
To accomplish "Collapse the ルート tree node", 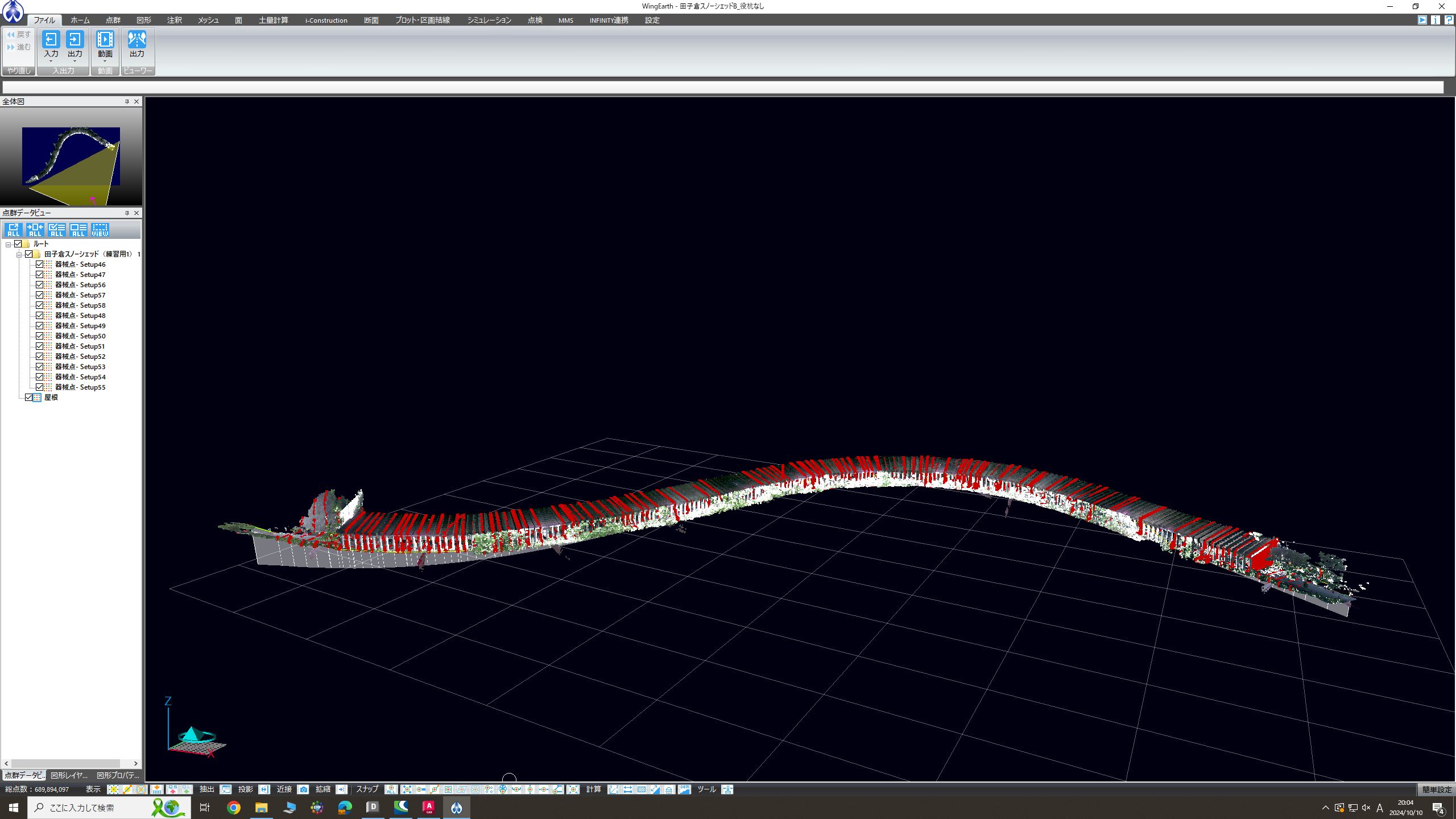I will (8, 245).
